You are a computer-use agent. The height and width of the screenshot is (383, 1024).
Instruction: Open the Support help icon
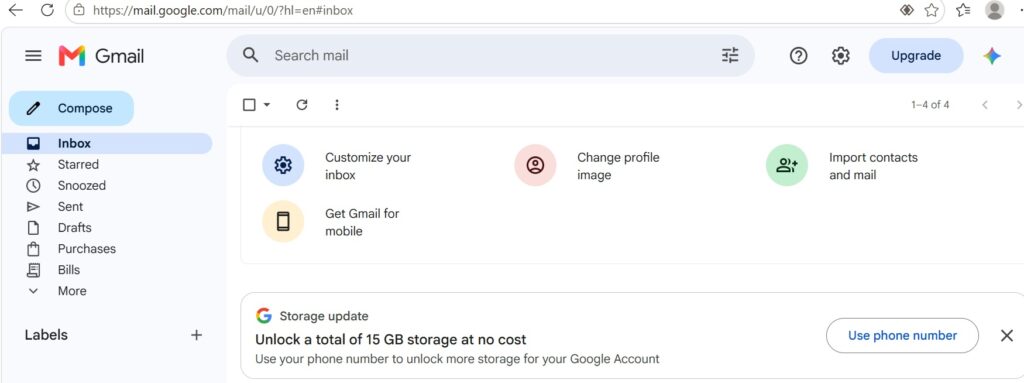point(798,56)
